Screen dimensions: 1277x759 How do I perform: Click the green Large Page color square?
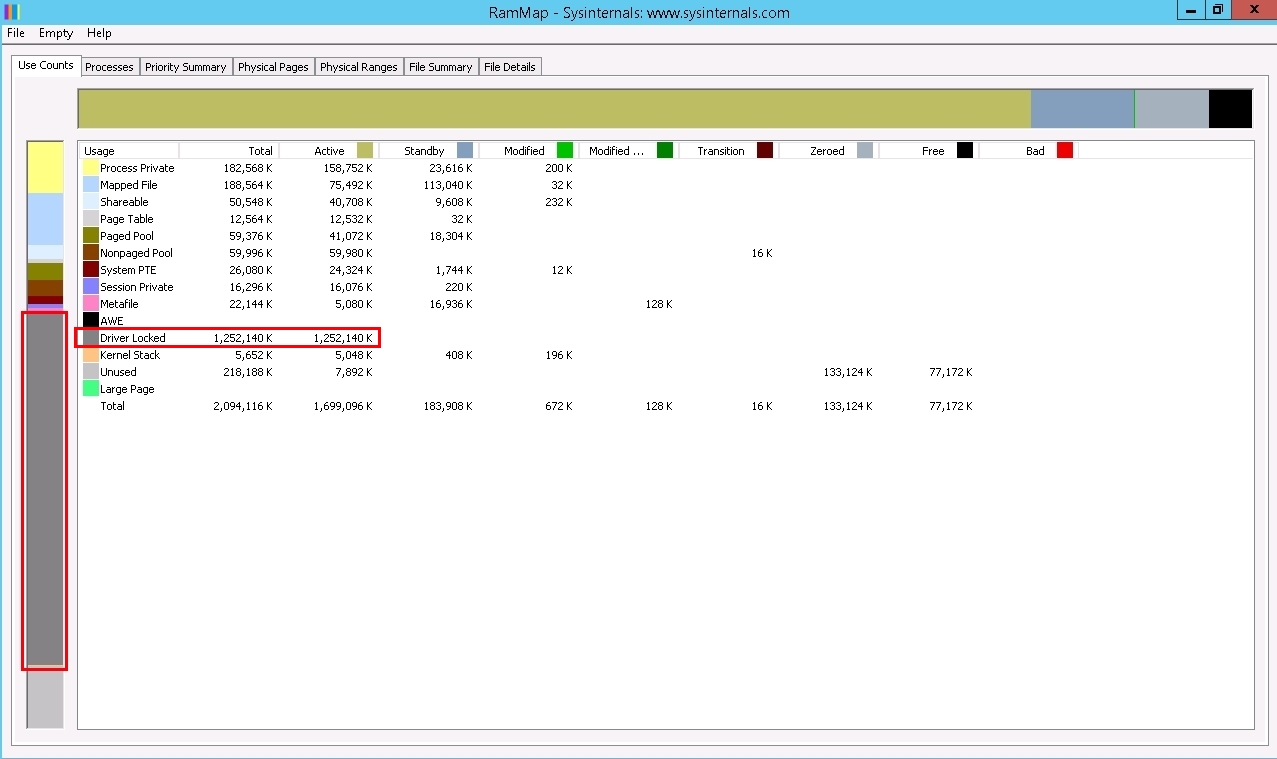point(91,389)
